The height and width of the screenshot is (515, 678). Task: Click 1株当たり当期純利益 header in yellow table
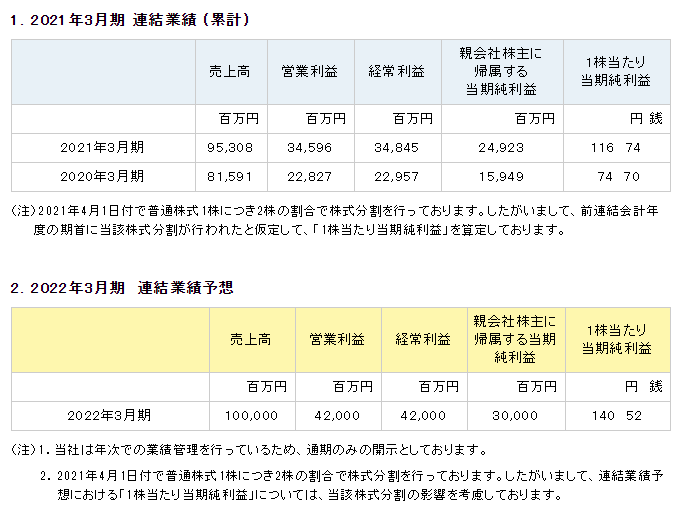click(x=617, y=339)
